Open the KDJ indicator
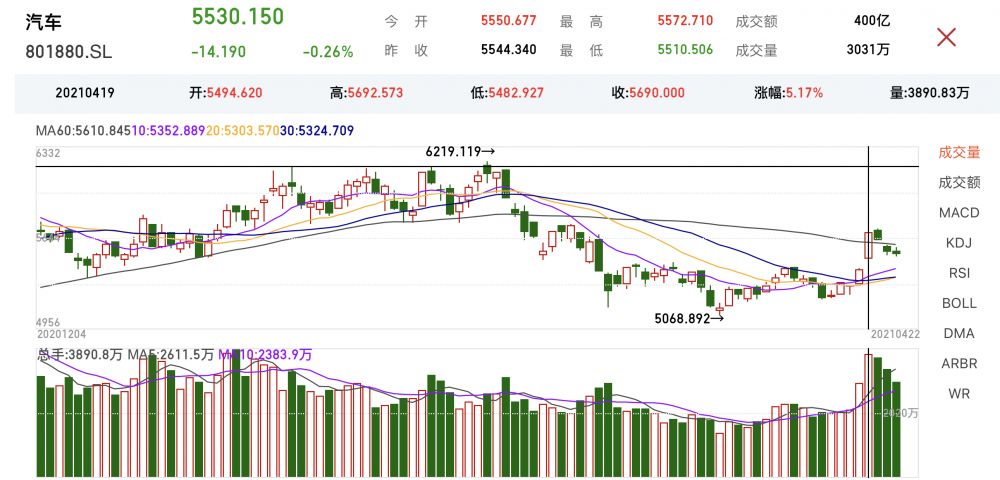The image size is (1000, 480). [959, 243]
